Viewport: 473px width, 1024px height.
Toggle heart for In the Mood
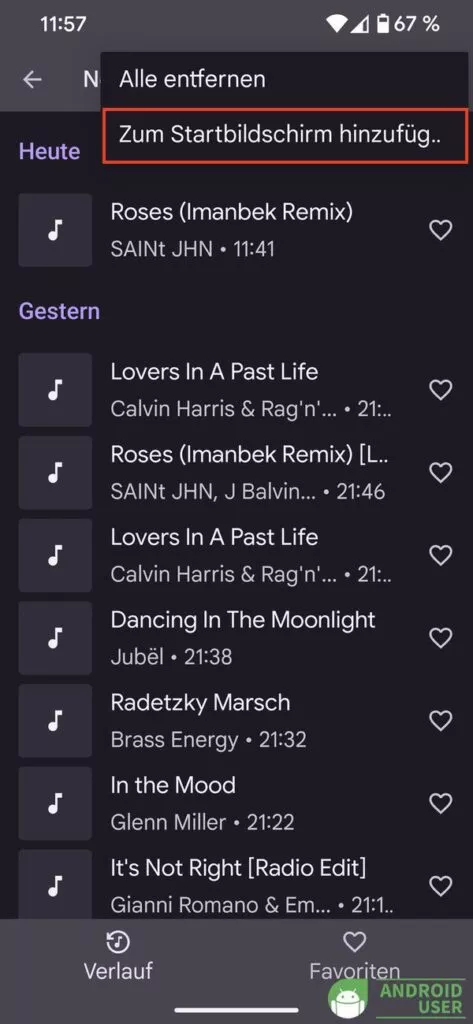coord(440,803)
